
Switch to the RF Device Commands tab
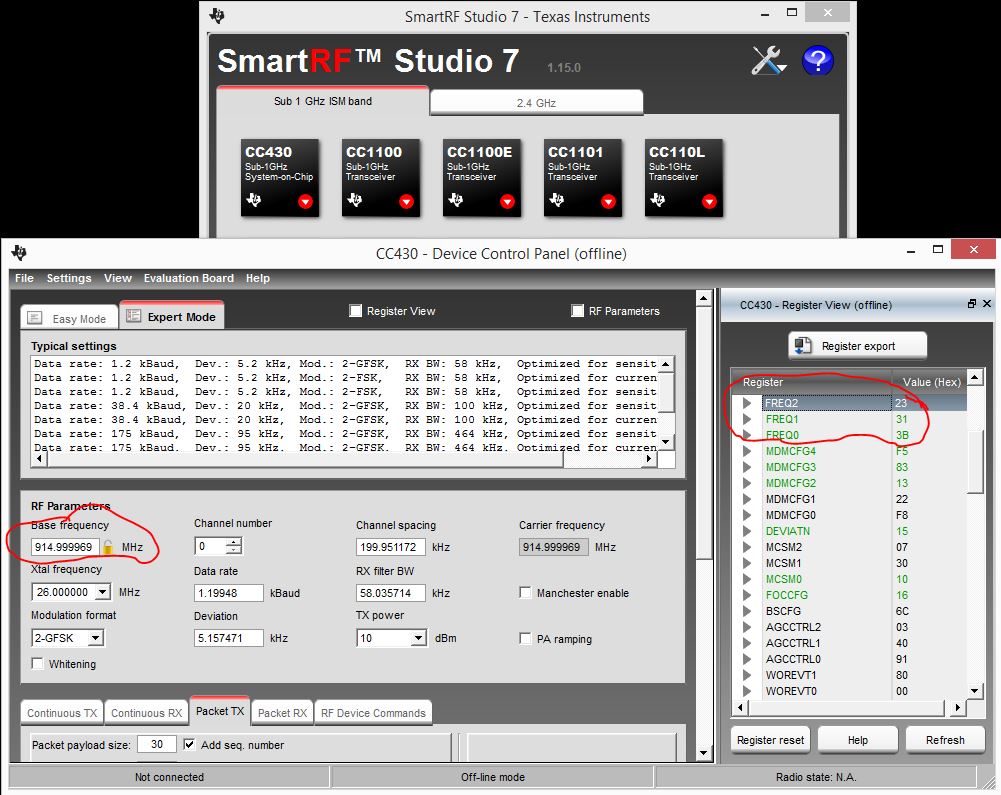point(373,713)
